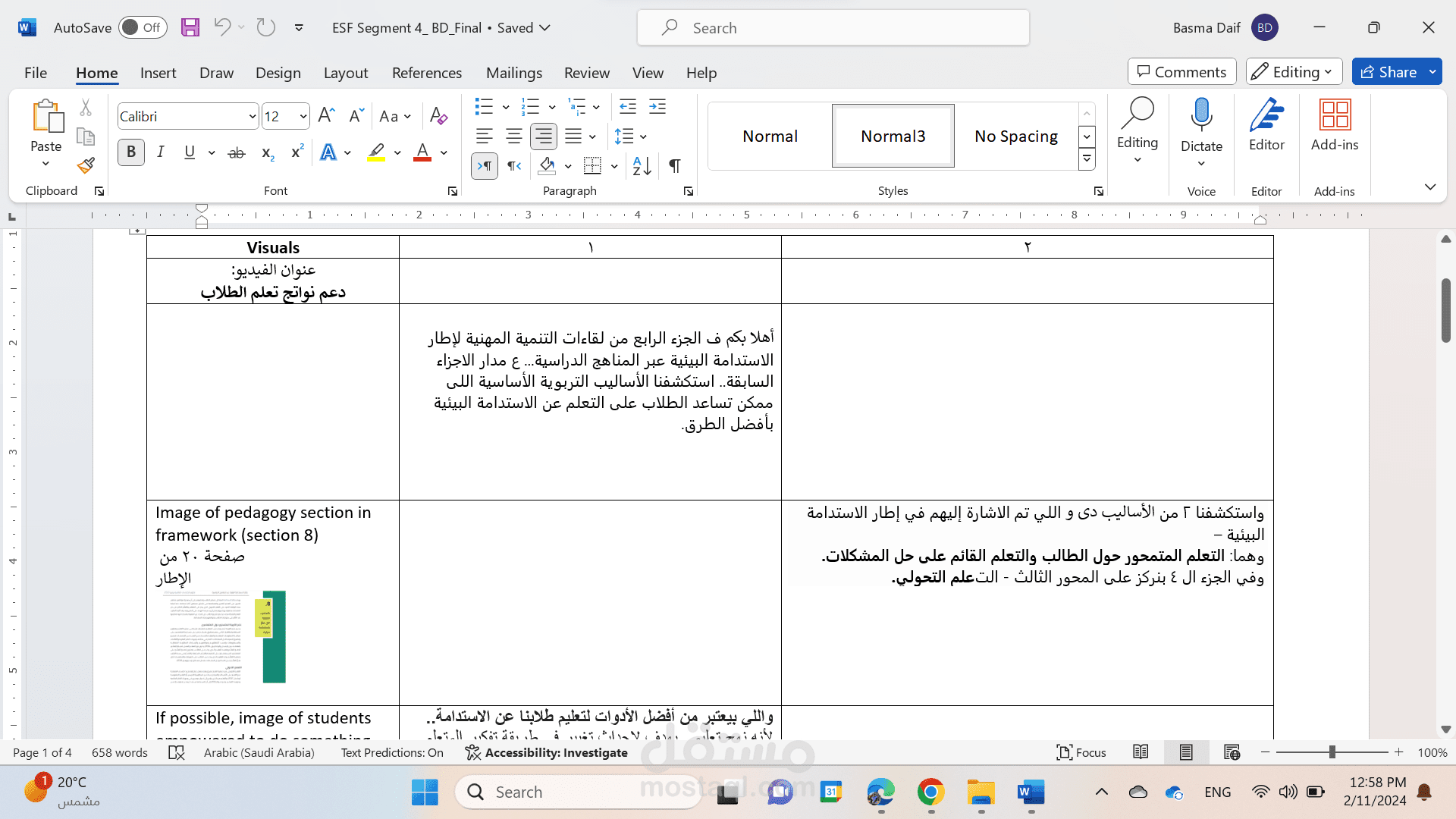The width and height of the screenshot is (1456, 819).
Task: Click the Paste clipboard icon
Action: click(47, 115)
